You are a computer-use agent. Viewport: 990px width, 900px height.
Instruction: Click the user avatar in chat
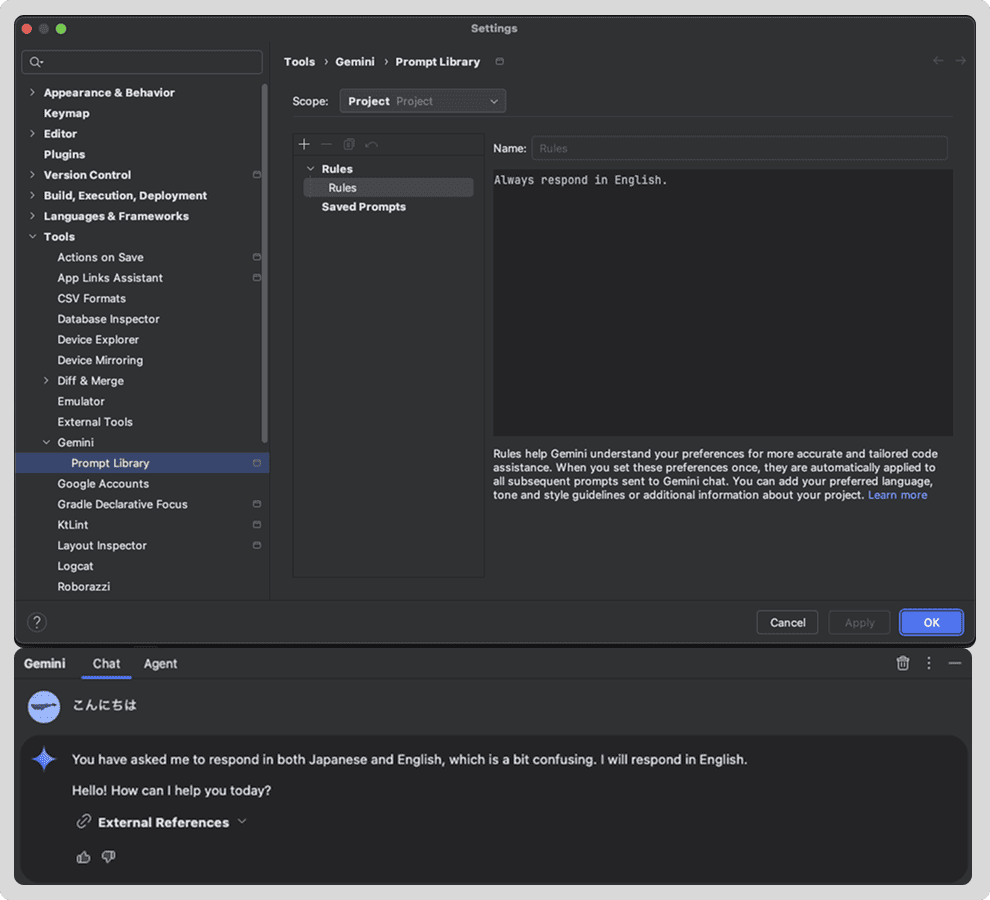click(44, 706)
